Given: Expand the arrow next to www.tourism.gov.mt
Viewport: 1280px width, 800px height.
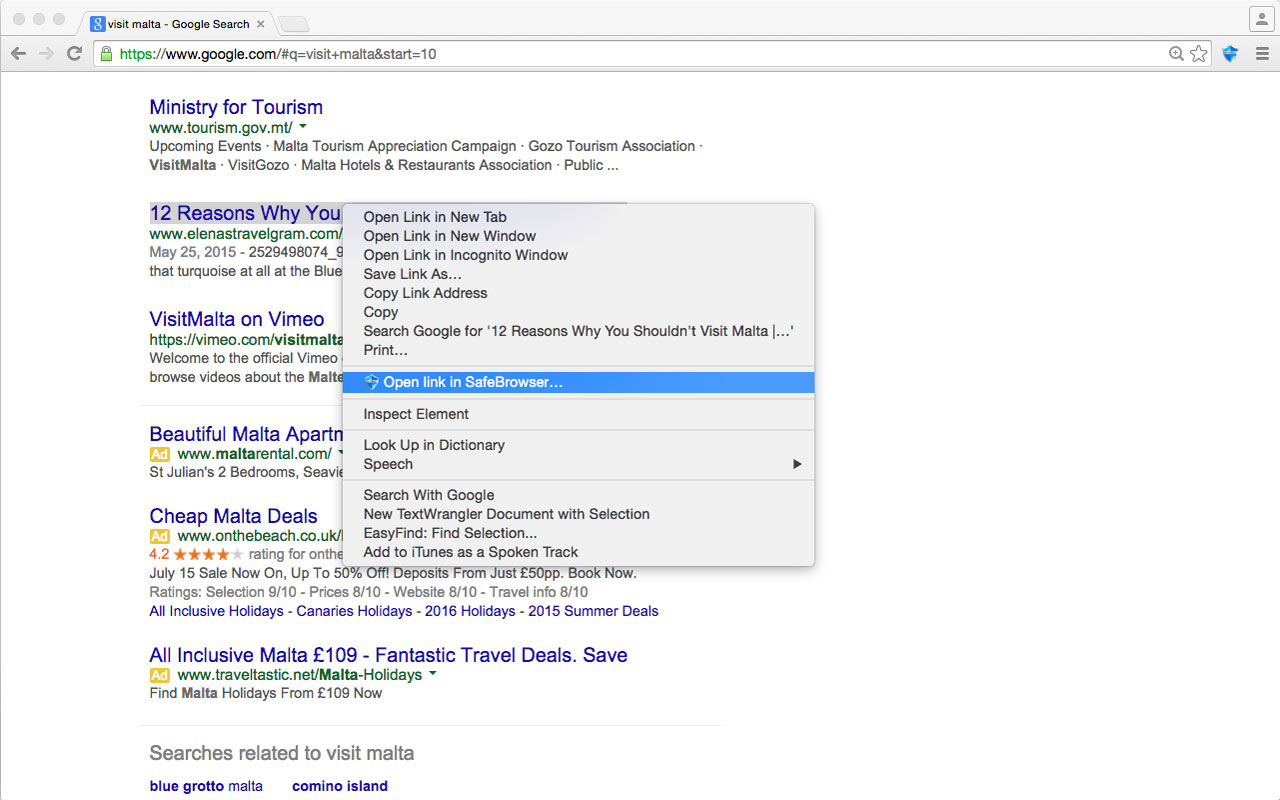Looking at the screenshot, I should (x=303, y=127).
